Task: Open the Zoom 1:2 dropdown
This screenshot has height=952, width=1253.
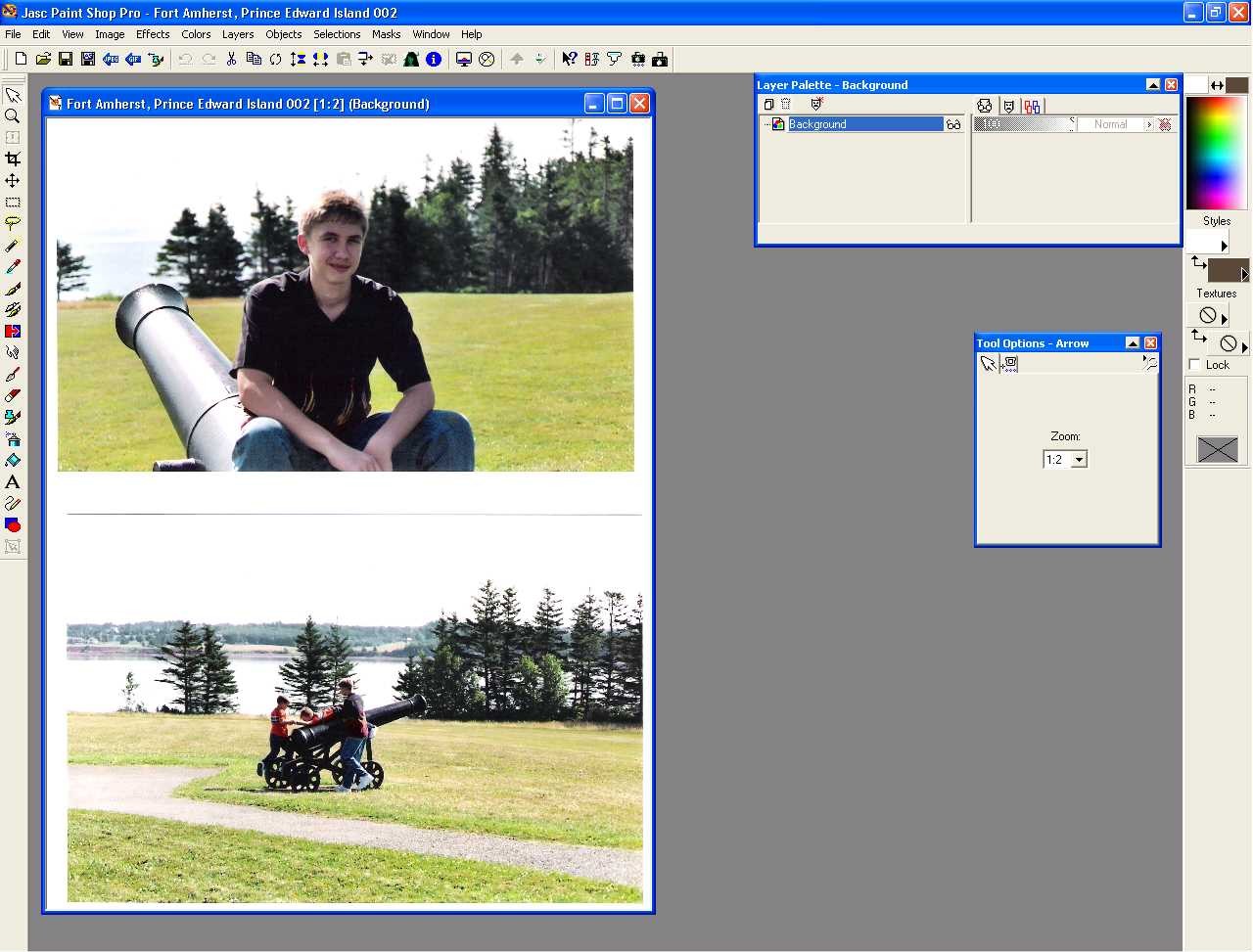Action: point(1079,460)
